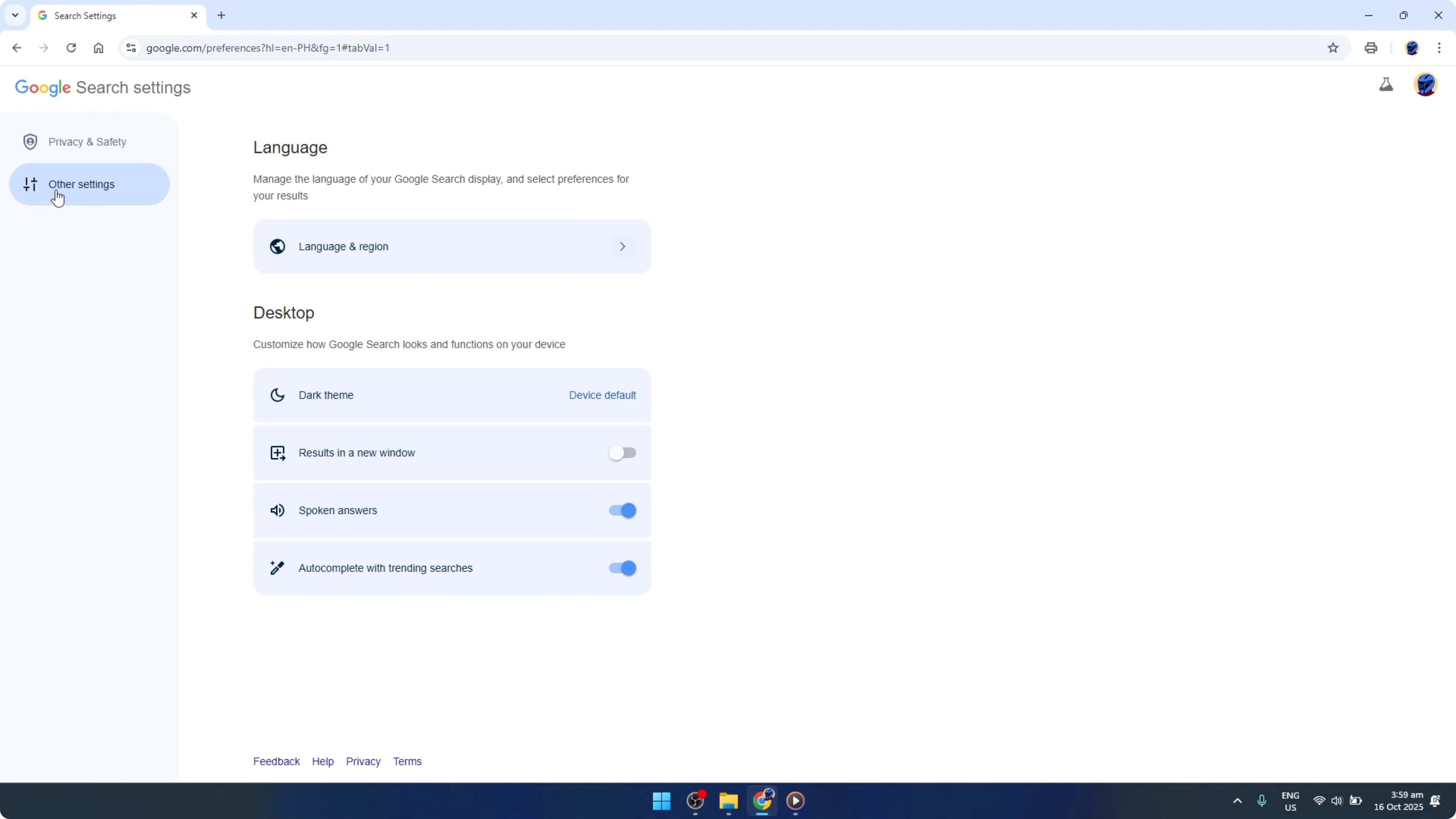Click the spoken answers speaker icon

[277, 510]
